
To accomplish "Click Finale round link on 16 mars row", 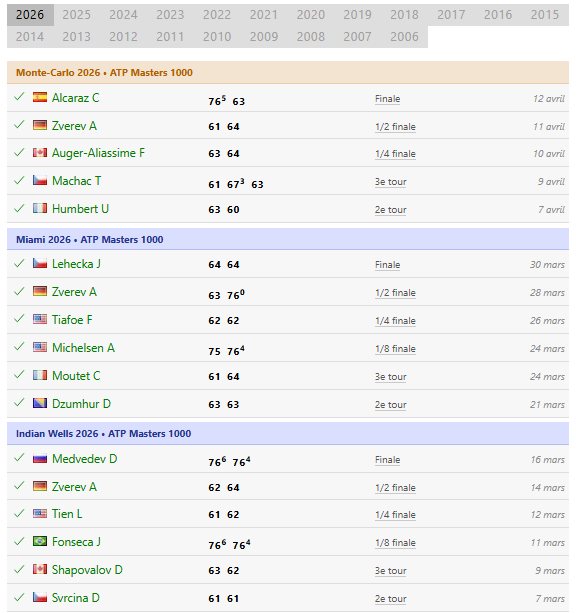I will (x=387, y=460).
